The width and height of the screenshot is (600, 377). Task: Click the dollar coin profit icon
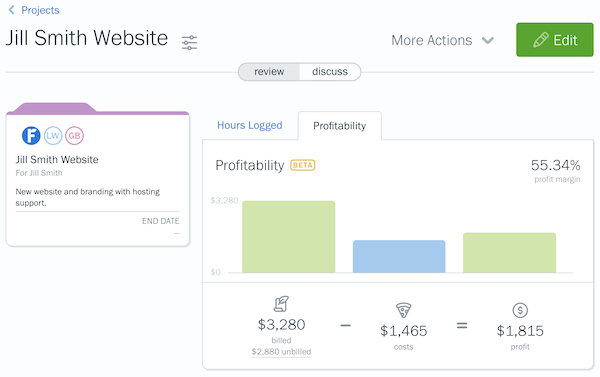pos(520,310)
